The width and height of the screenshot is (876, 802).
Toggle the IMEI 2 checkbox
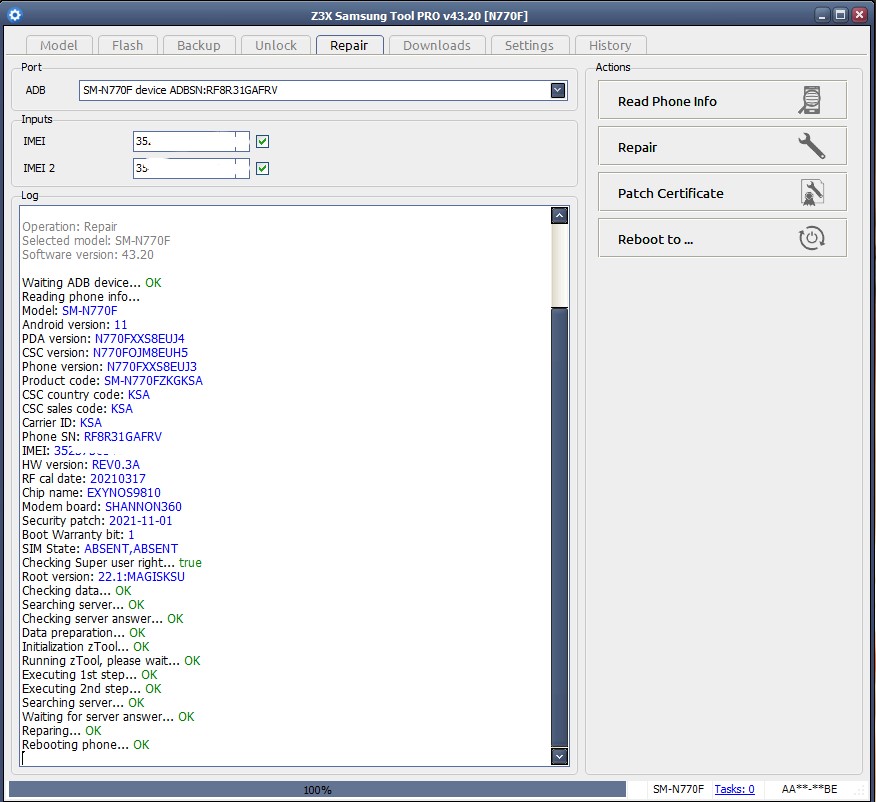tap(262, 168)
